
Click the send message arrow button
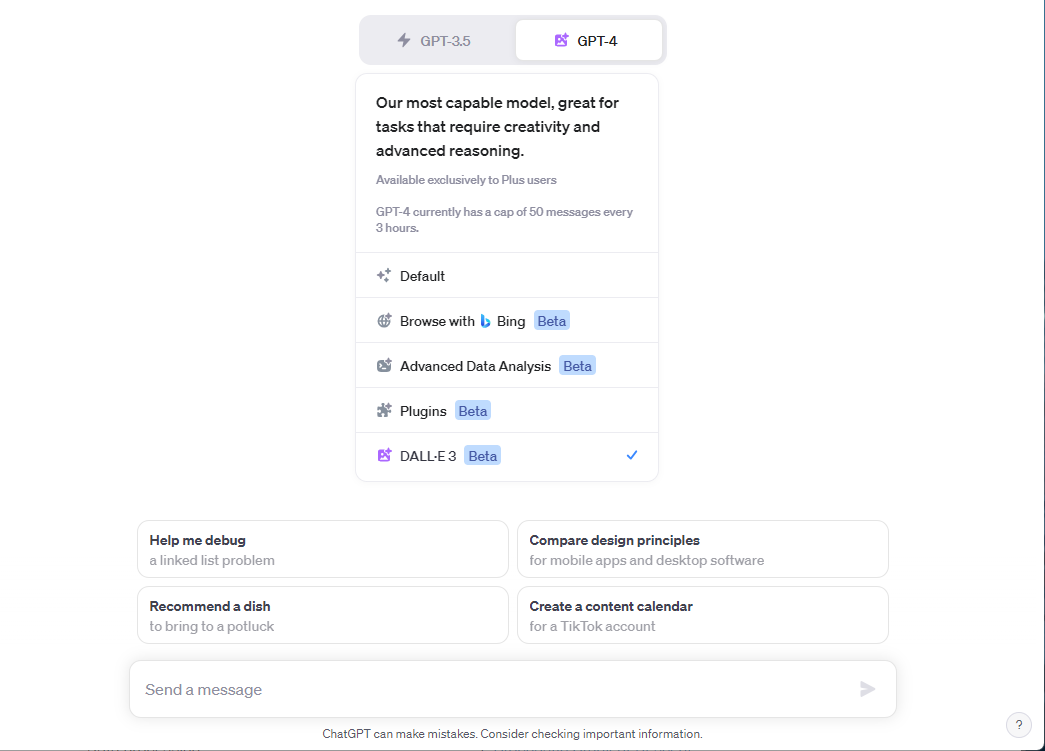pyautogui.click(x=867, y=689)
